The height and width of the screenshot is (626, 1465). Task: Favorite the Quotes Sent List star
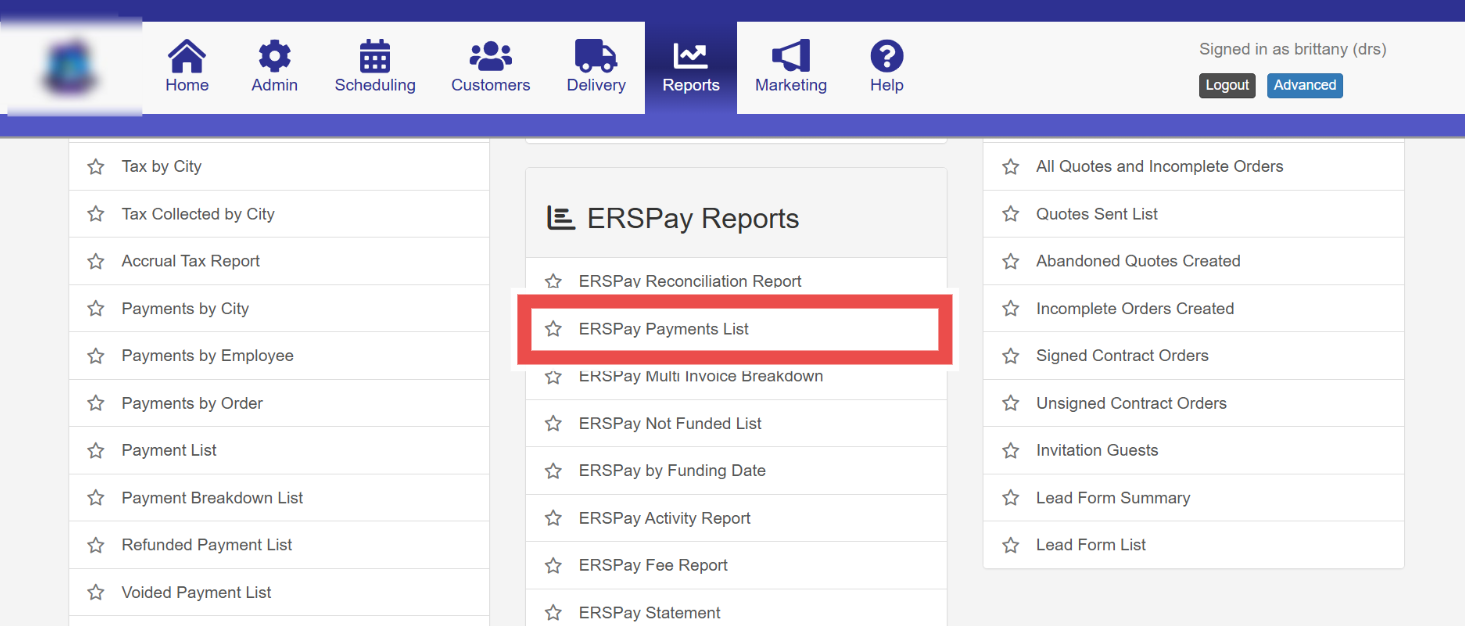click(1011, 214)
